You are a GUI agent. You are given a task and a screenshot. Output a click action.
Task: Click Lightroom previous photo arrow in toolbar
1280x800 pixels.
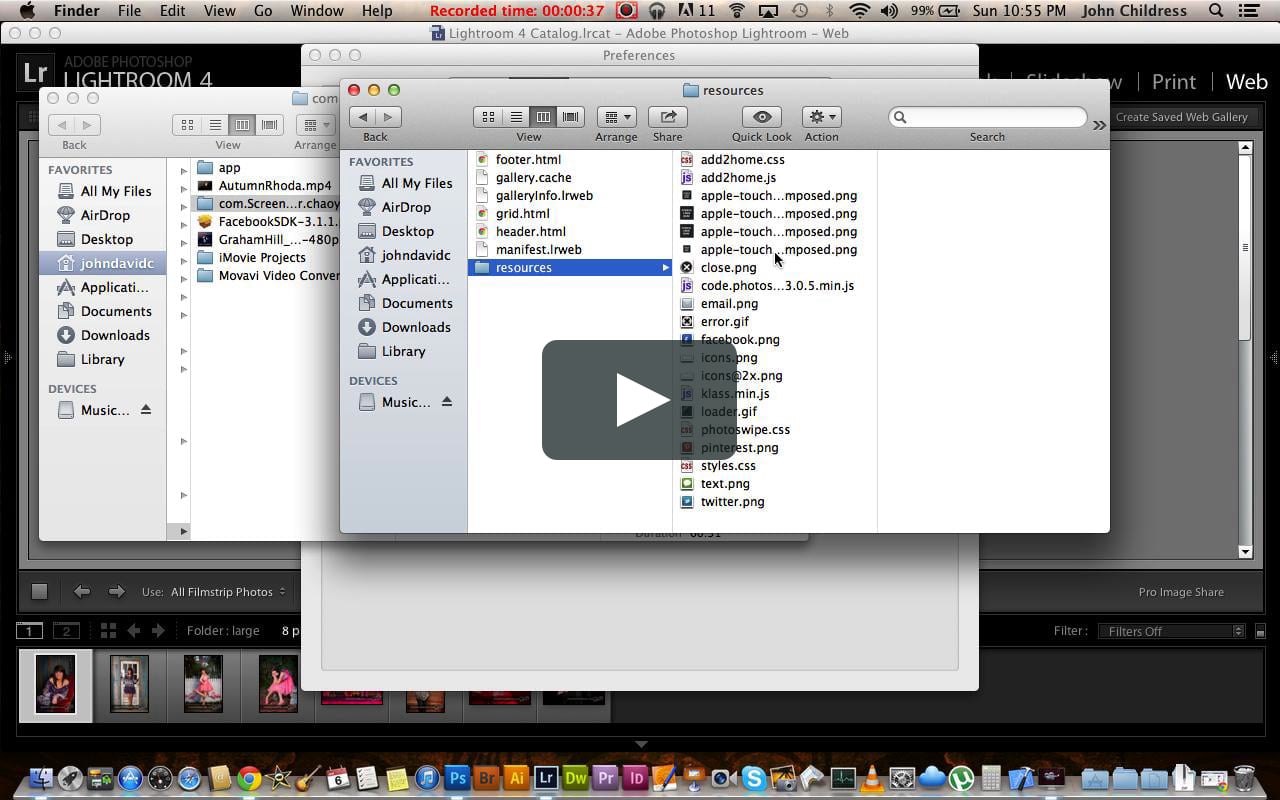point(82,592)
